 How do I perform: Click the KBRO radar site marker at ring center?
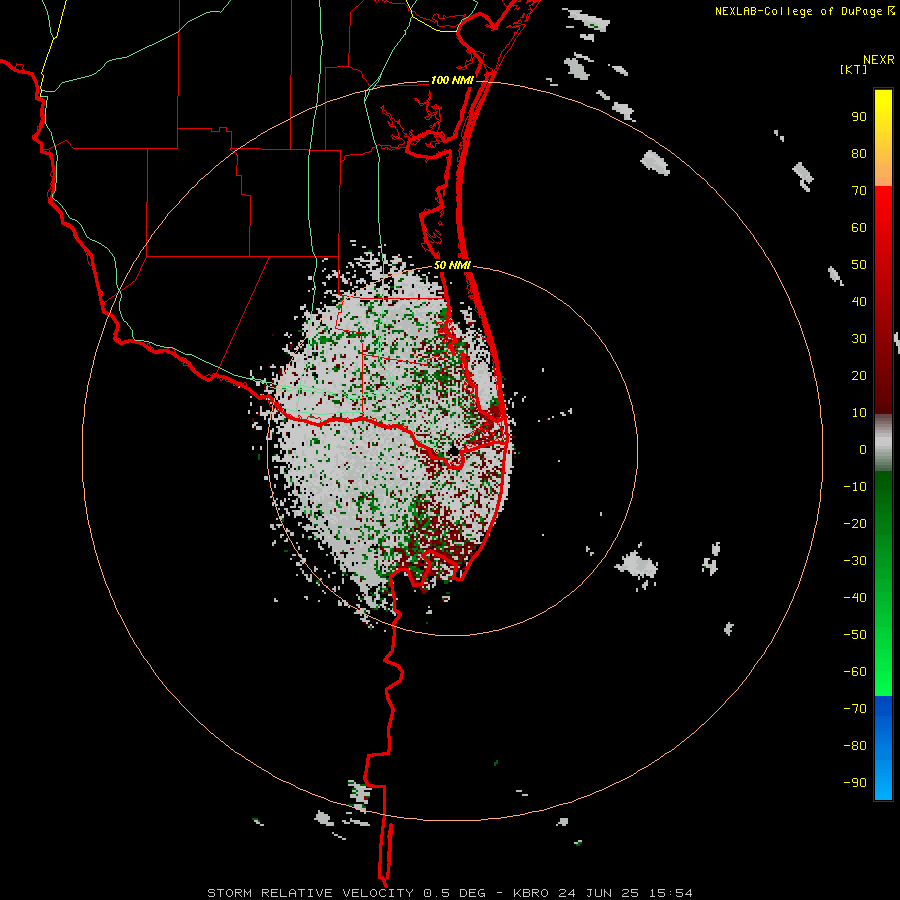tap(453, 451)
